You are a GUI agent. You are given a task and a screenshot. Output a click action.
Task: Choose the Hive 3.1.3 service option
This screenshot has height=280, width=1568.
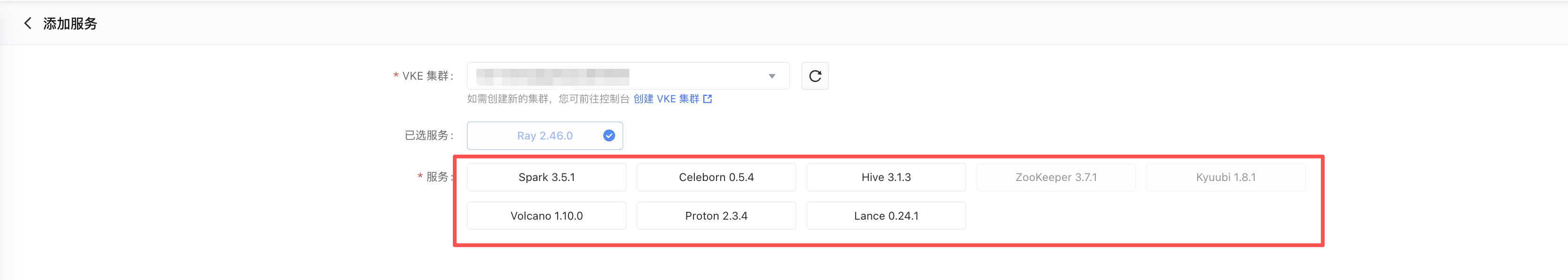[885, 177]
